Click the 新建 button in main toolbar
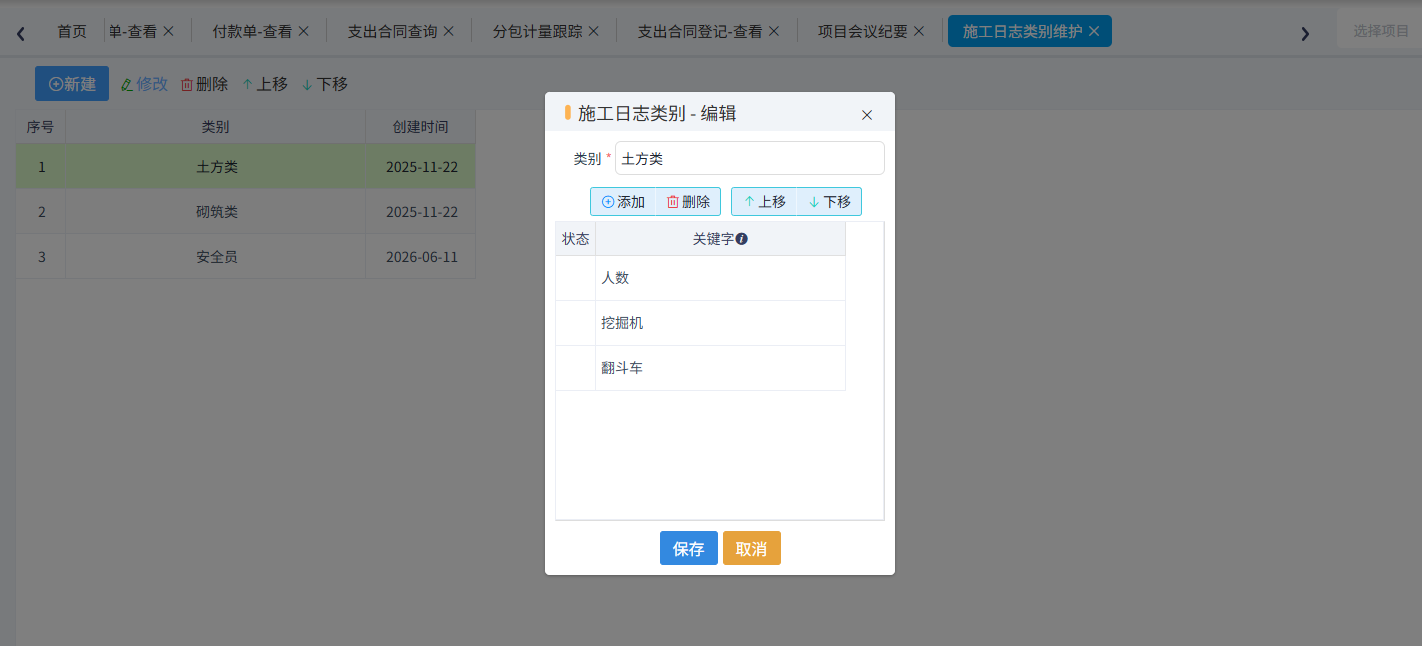 (x=72, y=84)
